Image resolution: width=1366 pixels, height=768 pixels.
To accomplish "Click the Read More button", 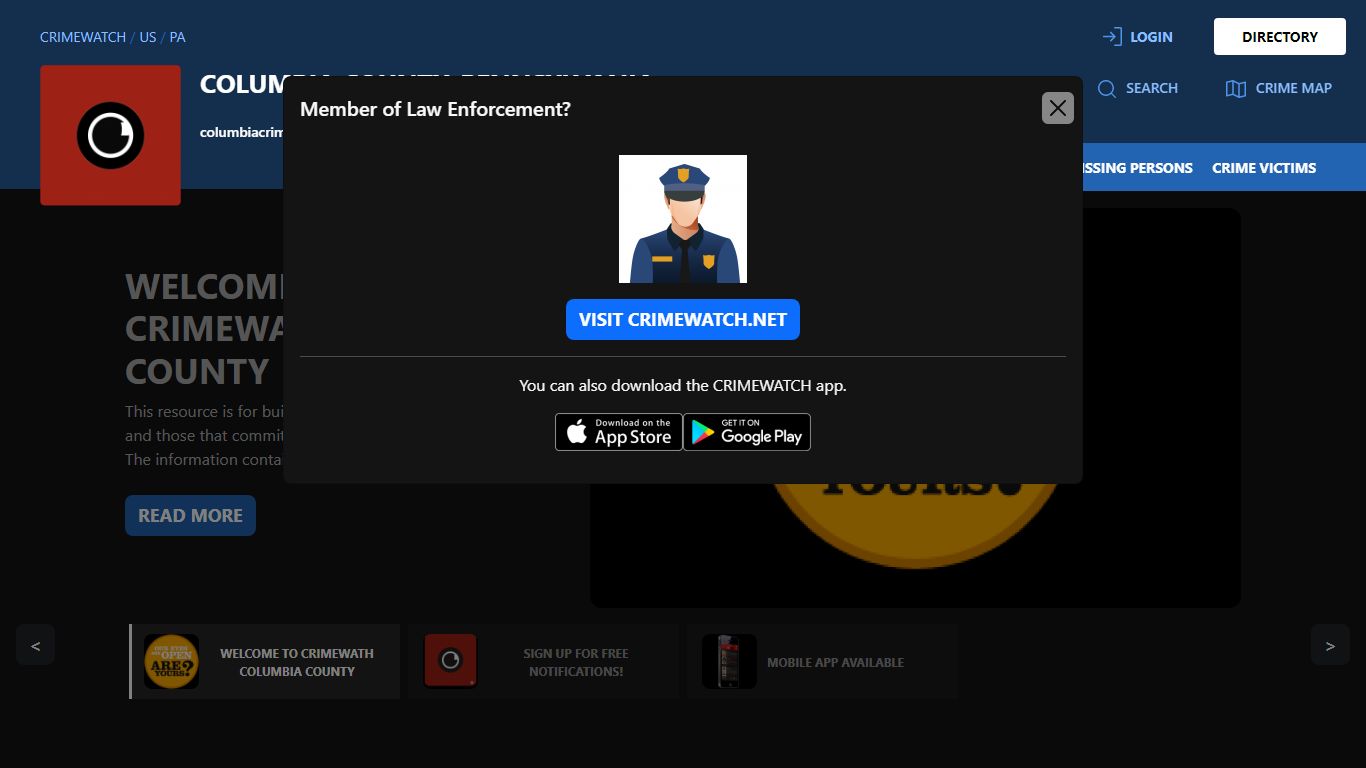I will pyautogui.click(x=190, y=515).
